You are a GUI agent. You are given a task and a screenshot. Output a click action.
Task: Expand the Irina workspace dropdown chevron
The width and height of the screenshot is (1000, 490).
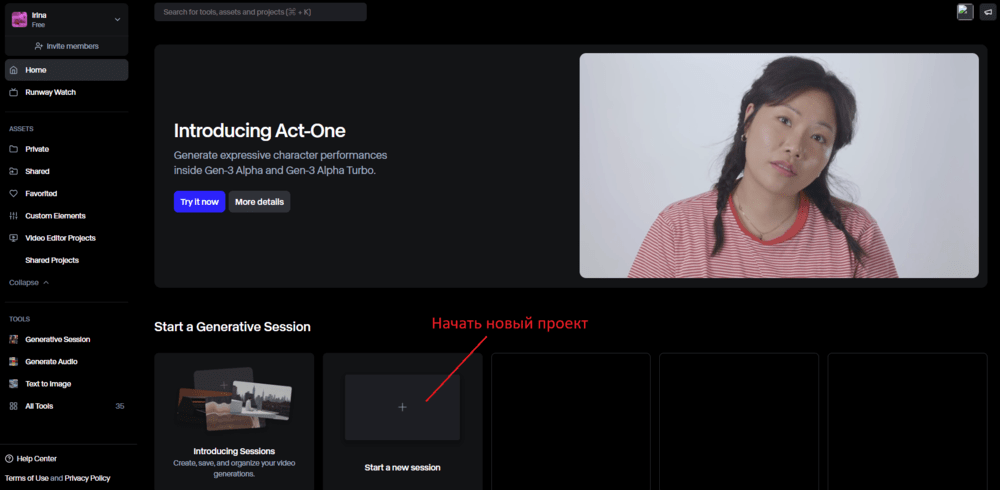[x=117, y=20]
